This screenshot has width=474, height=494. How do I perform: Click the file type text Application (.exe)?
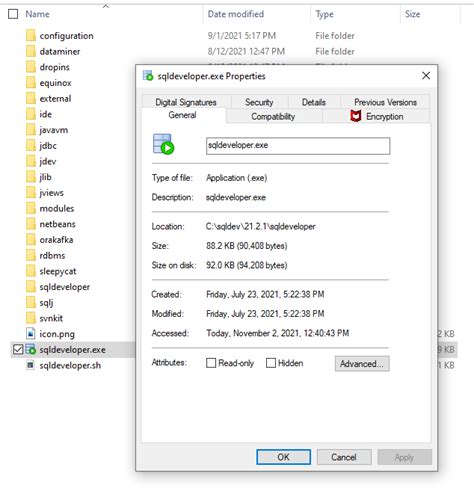pyautogui.click(x=237, y=178)
